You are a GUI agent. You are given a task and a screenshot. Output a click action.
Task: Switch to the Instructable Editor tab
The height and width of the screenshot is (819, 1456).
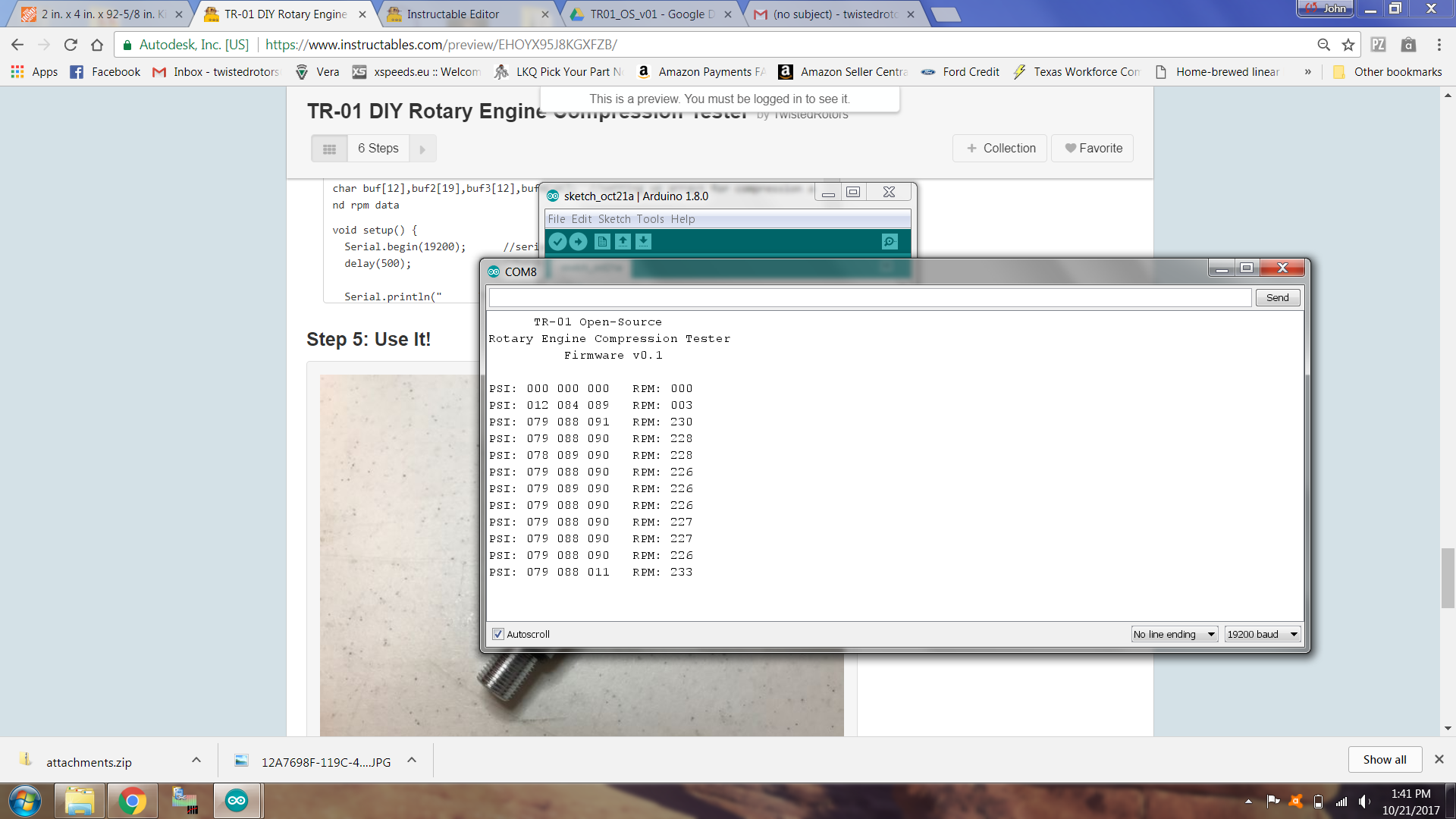point(453,14)
